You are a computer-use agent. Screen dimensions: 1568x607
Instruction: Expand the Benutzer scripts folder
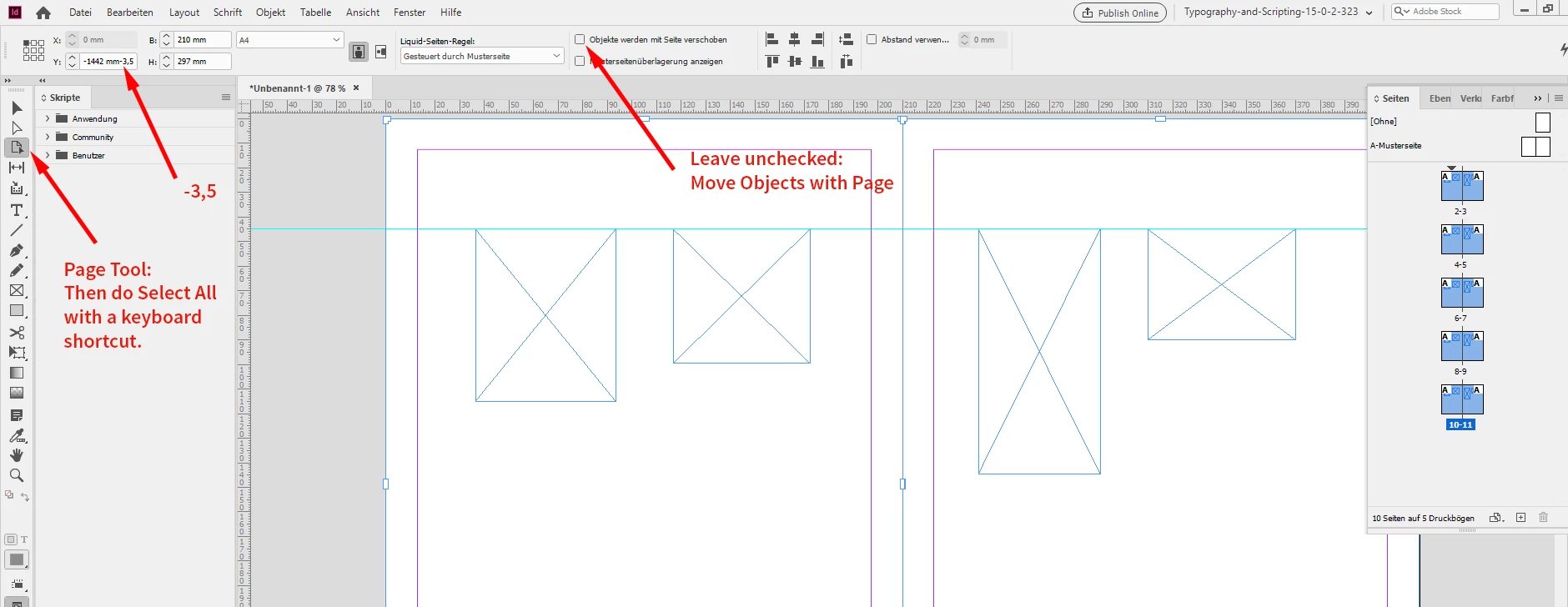[x=48, y=155]
